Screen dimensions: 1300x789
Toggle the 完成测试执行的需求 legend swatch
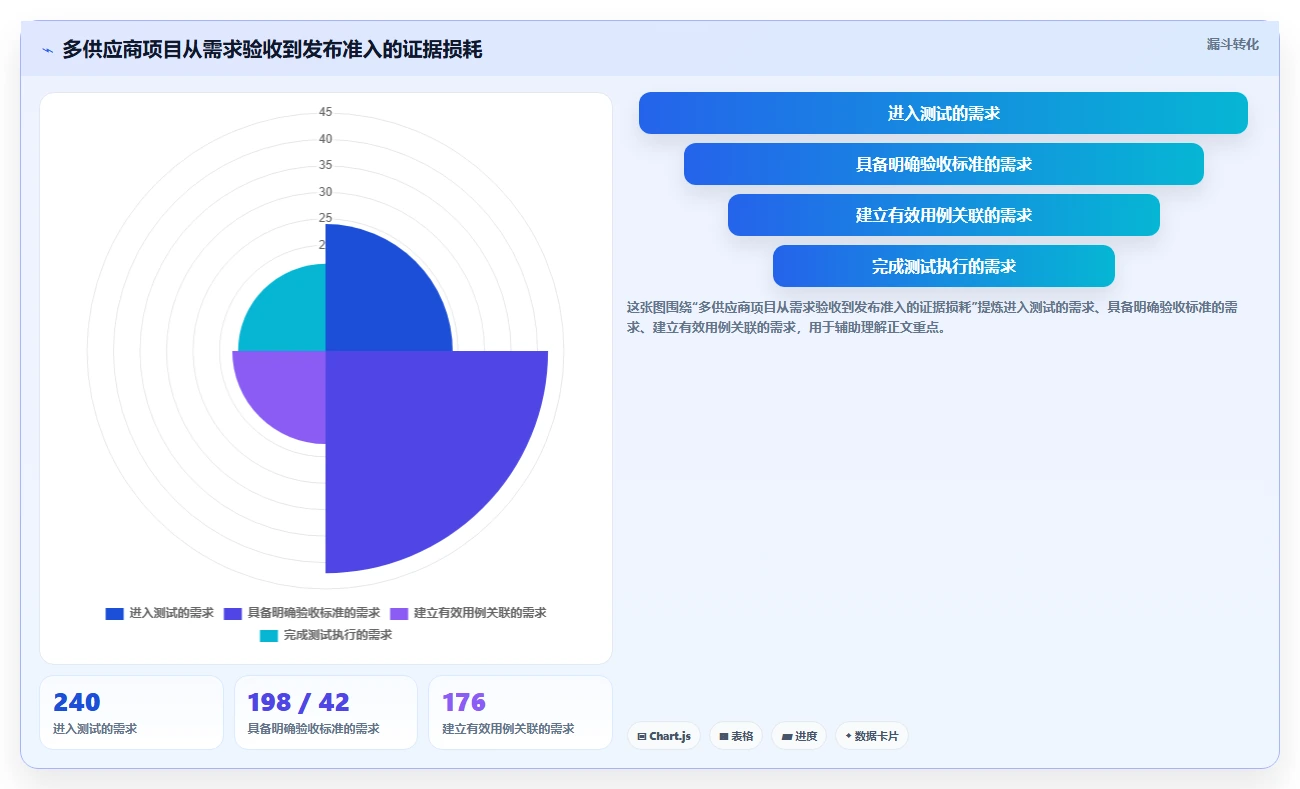point(269,635)
